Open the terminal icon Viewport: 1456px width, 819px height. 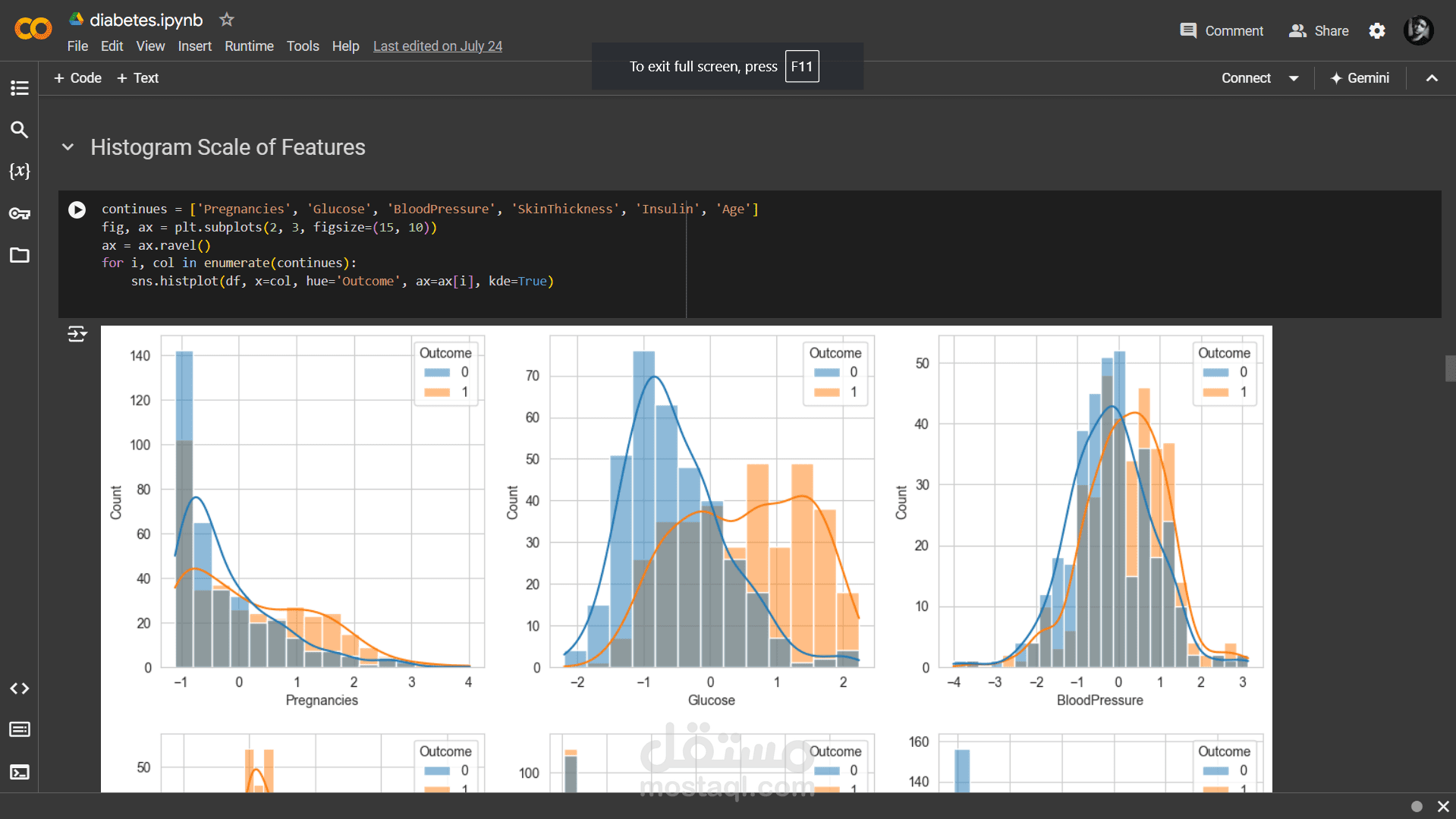[20, 772]
